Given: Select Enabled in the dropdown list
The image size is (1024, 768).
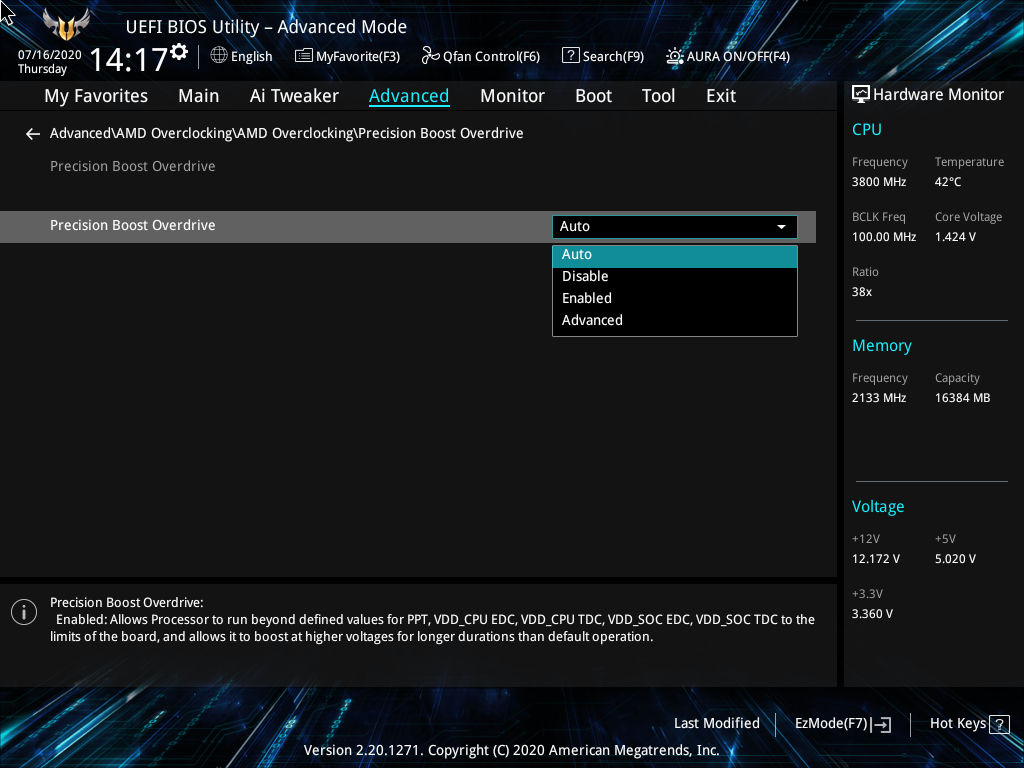Looking at the screenshot, I should [675, 298].
